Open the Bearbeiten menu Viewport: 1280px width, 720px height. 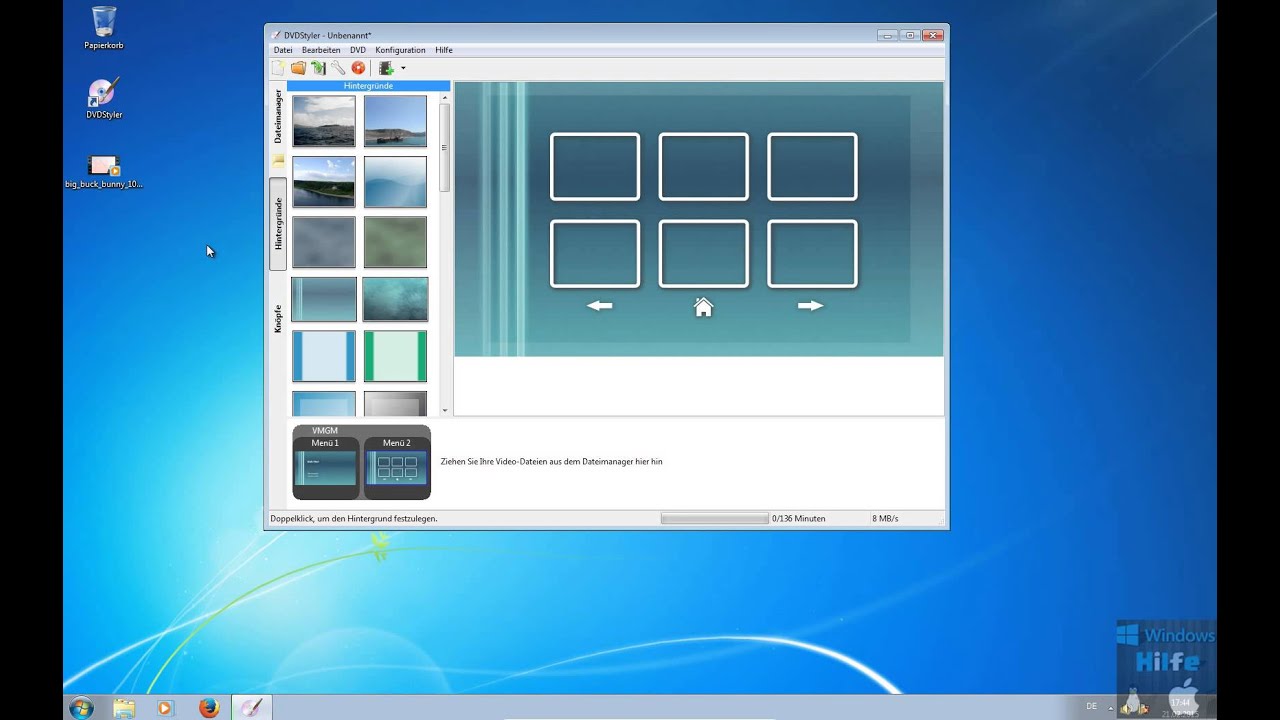(321, 50)
